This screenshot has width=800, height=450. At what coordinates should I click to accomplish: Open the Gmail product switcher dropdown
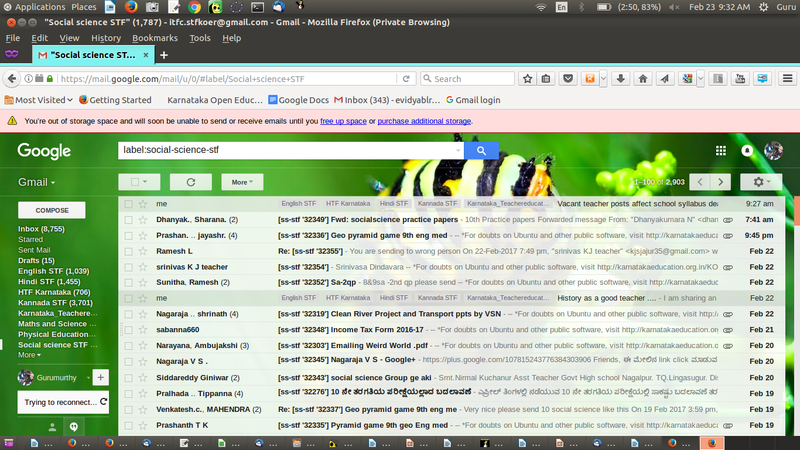click(x=37, y=182)
